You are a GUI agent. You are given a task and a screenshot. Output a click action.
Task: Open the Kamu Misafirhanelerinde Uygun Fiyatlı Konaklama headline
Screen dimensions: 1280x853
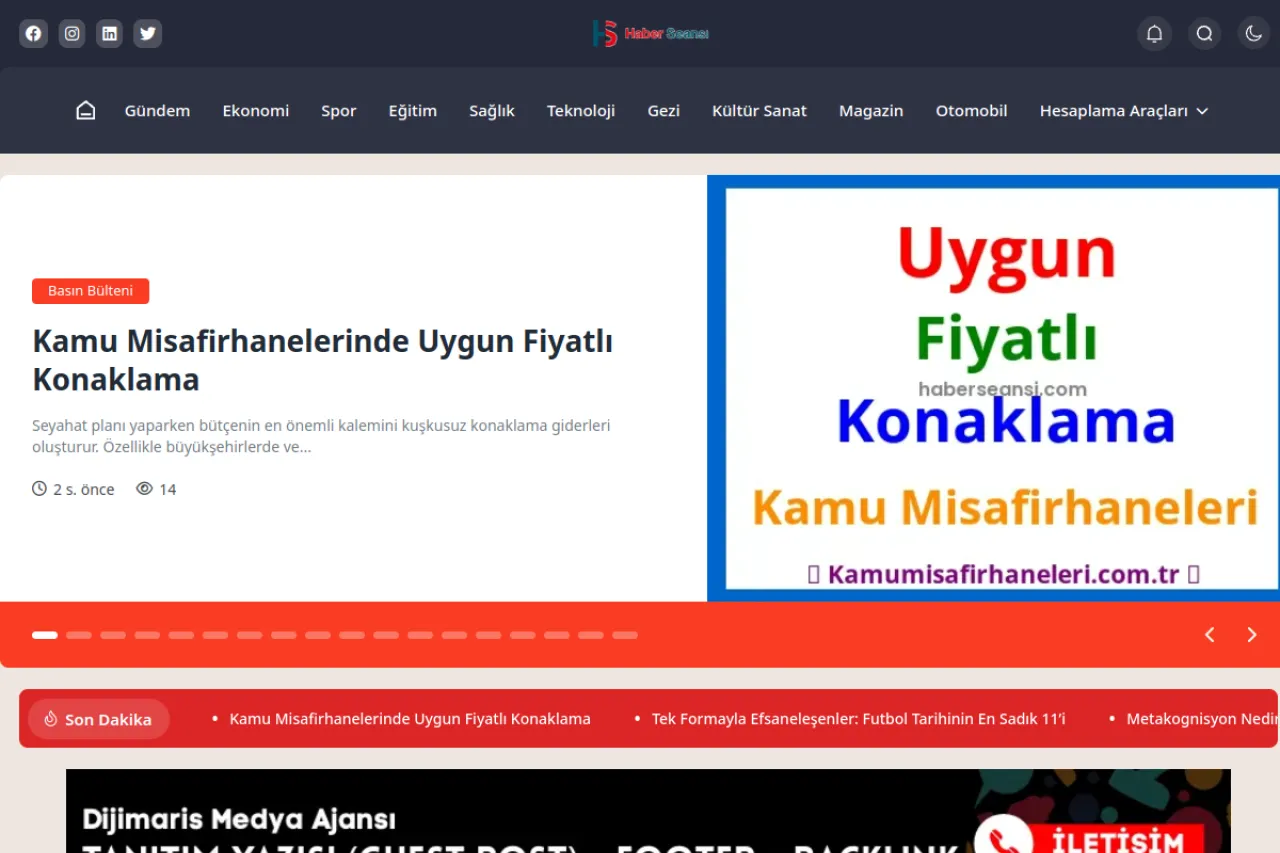click(322, 360)
